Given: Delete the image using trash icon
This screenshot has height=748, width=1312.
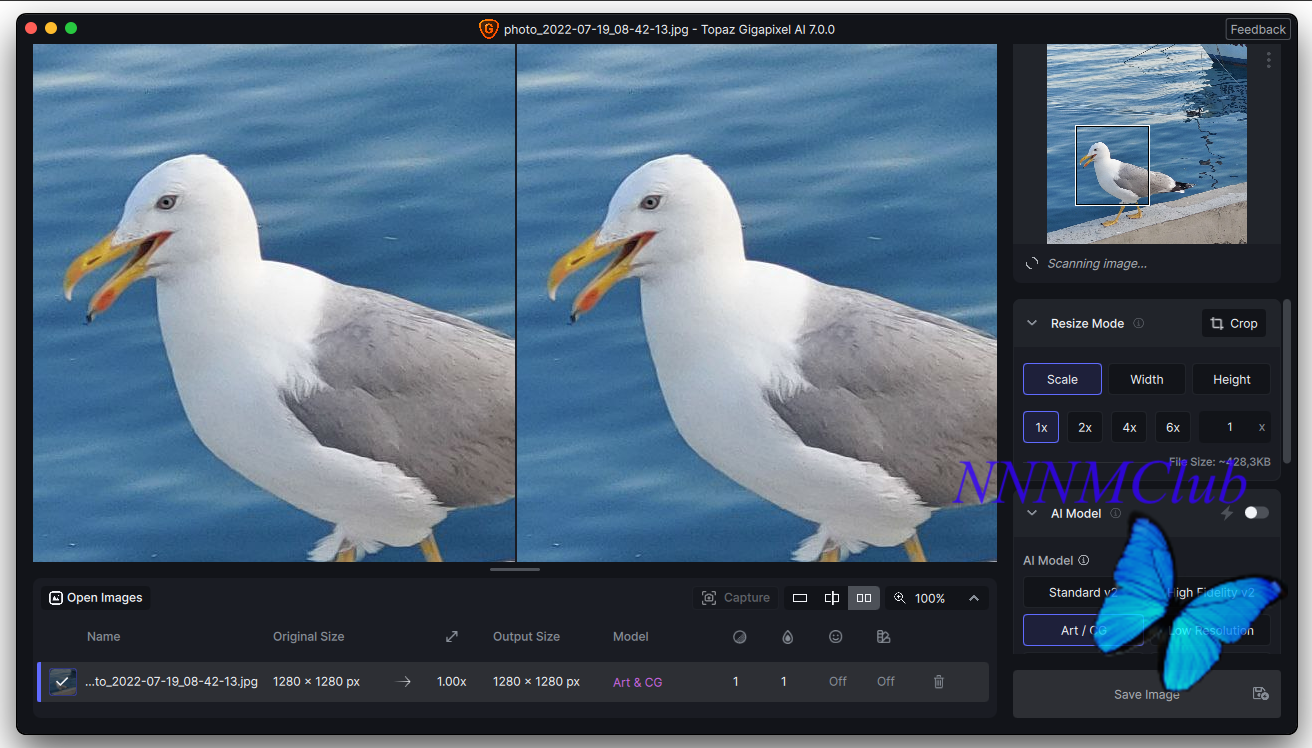Looking at the screenshot, I should (x=938, y=681).
